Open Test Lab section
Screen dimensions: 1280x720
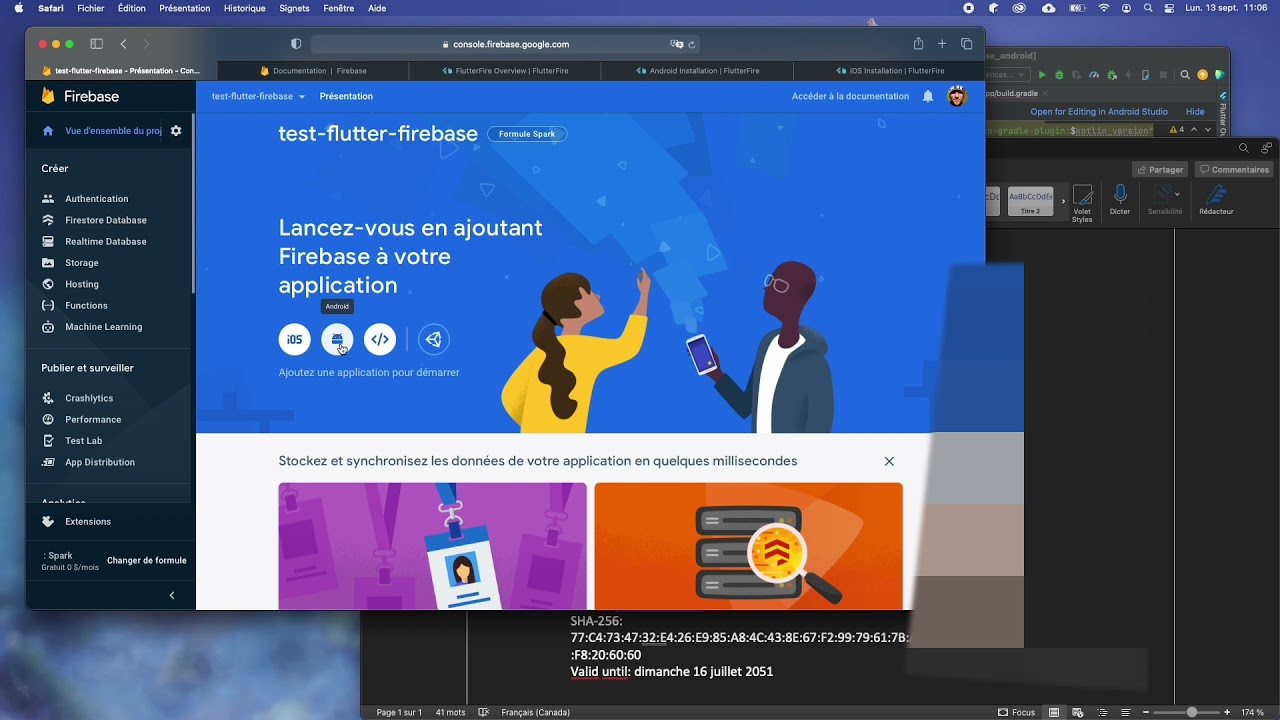tap(71, 441)
